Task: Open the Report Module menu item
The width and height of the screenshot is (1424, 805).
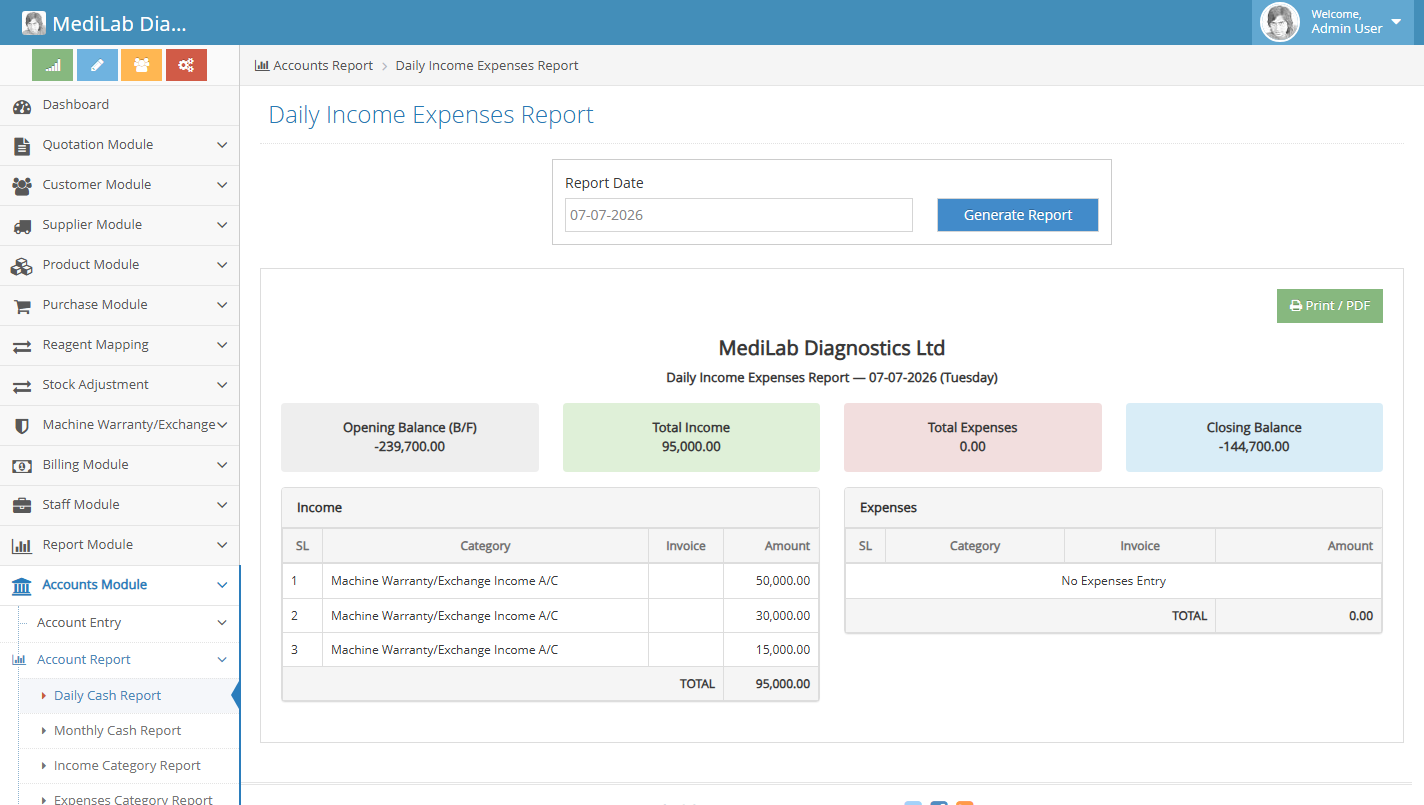Action: point(120,545)
